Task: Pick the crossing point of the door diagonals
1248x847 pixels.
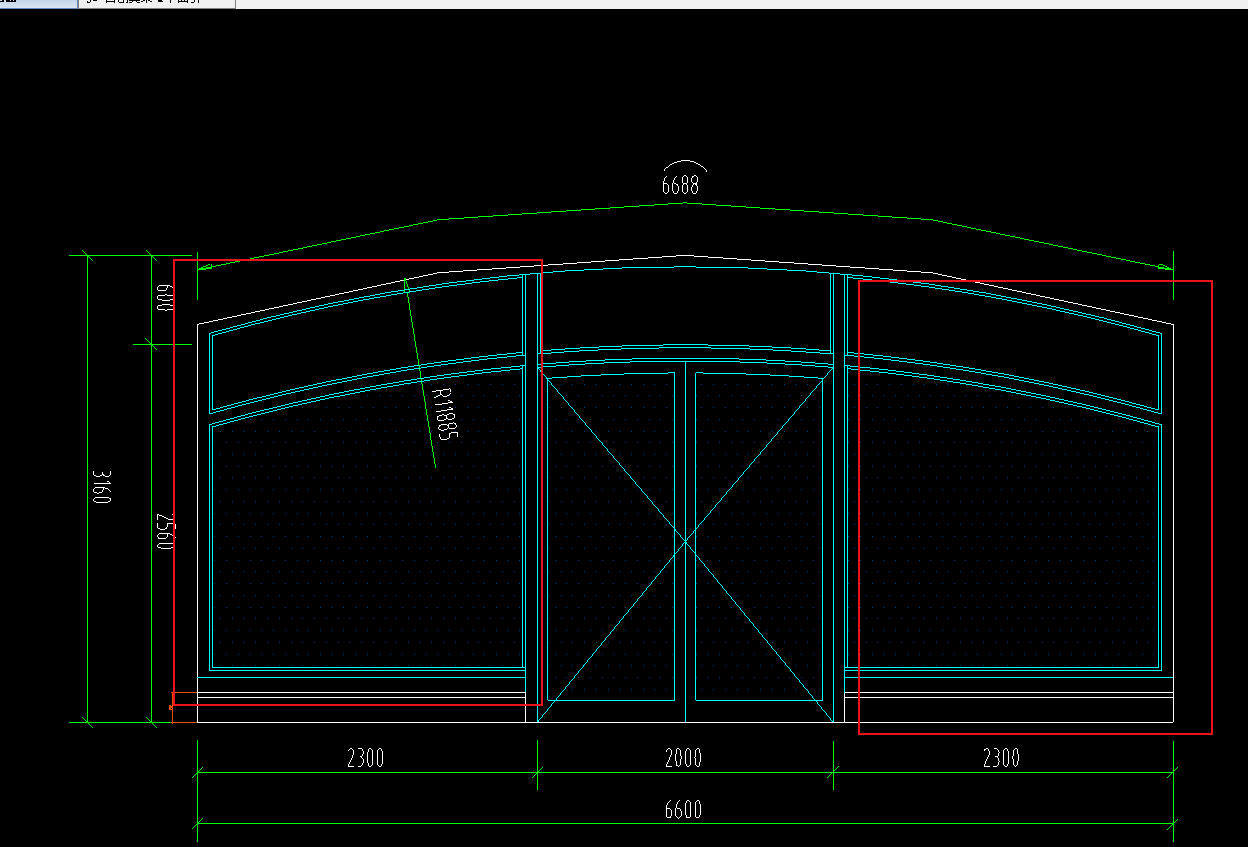Action: point(685,543)
